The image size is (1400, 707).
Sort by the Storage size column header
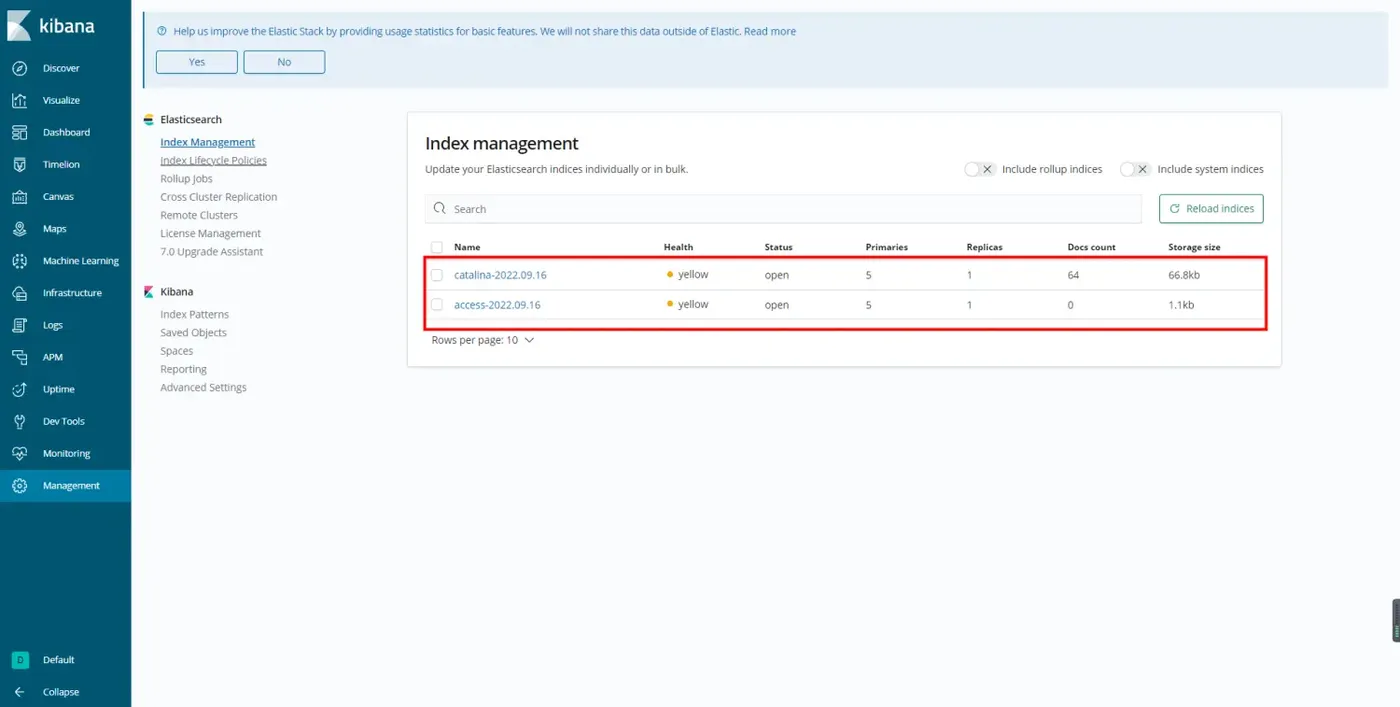pos(1194,247)
